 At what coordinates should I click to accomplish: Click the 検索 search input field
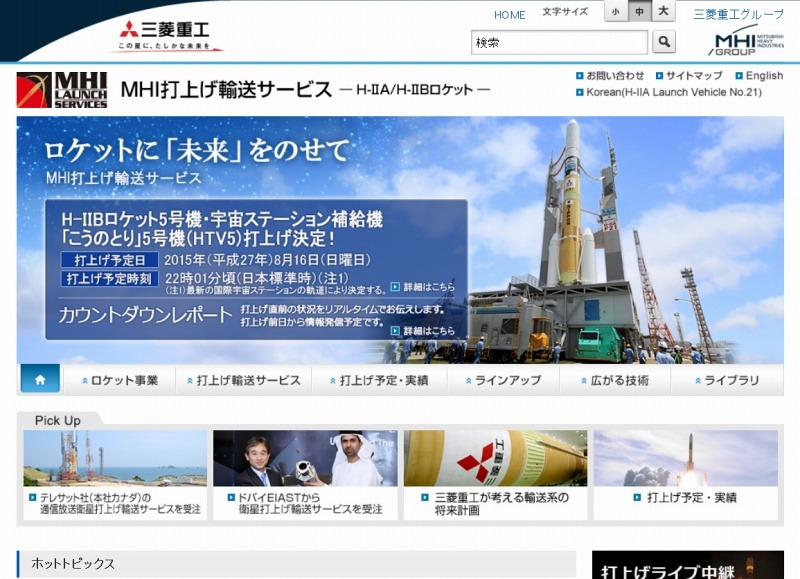pos(560,42)
